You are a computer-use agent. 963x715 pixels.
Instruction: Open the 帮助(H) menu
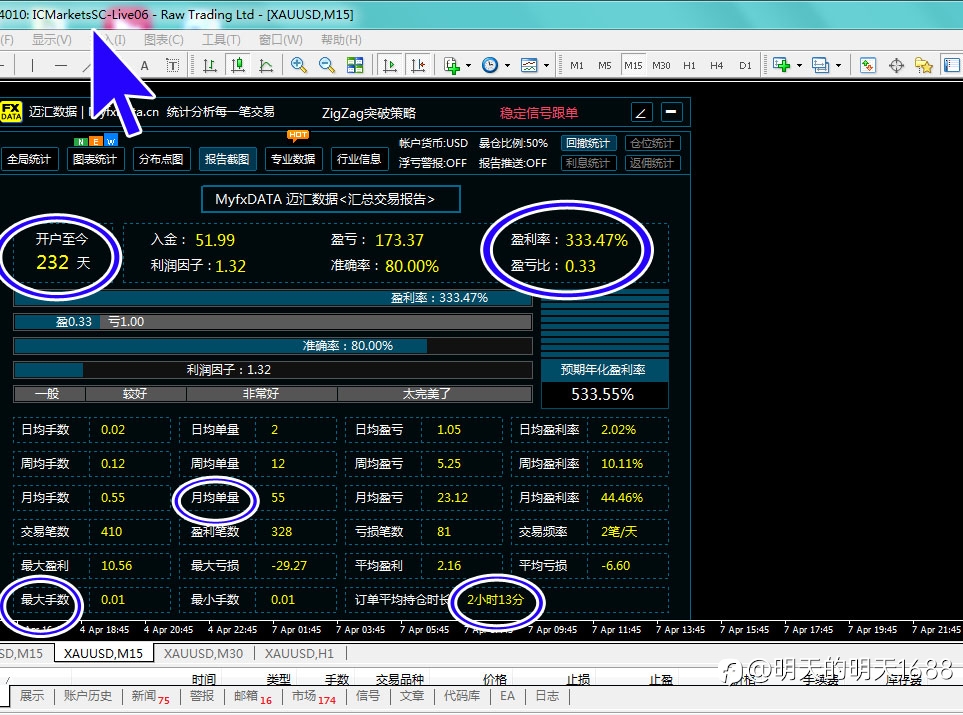coord(341,40)
